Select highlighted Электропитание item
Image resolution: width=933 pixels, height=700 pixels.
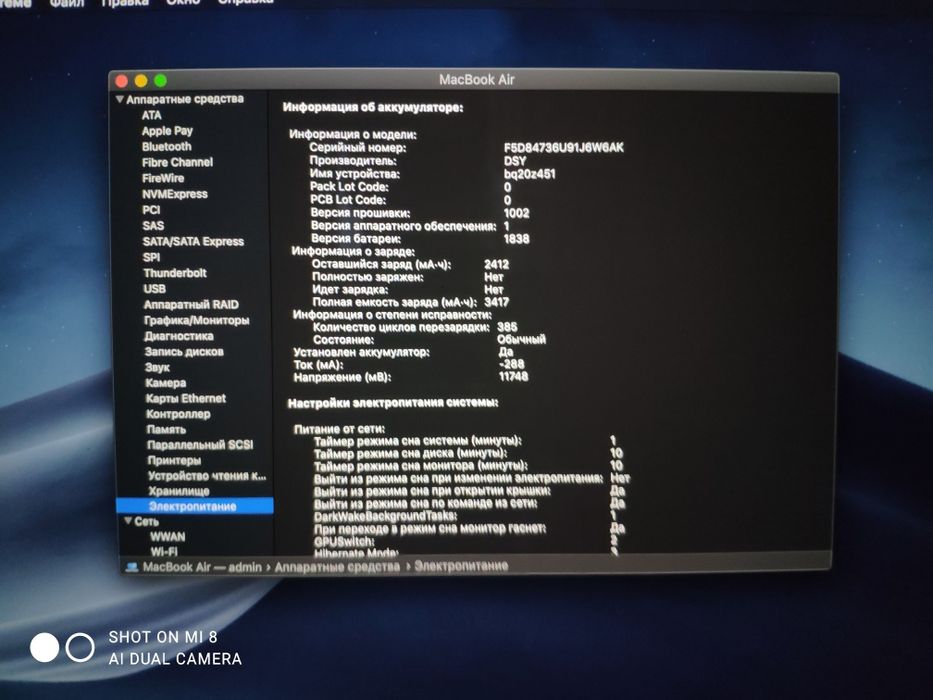[195, 506]
